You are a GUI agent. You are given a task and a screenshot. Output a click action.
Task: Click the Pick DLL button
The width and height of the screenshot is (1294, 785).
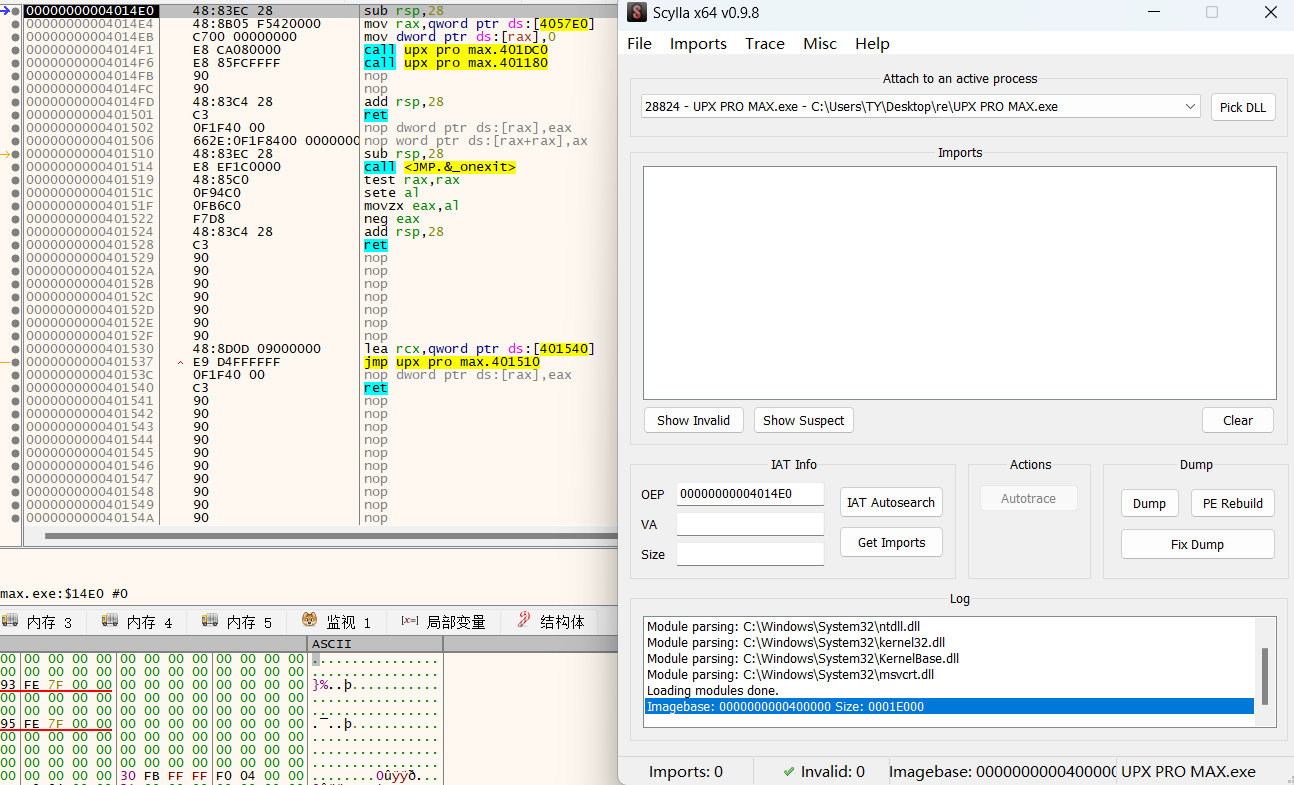[1243, 107]
